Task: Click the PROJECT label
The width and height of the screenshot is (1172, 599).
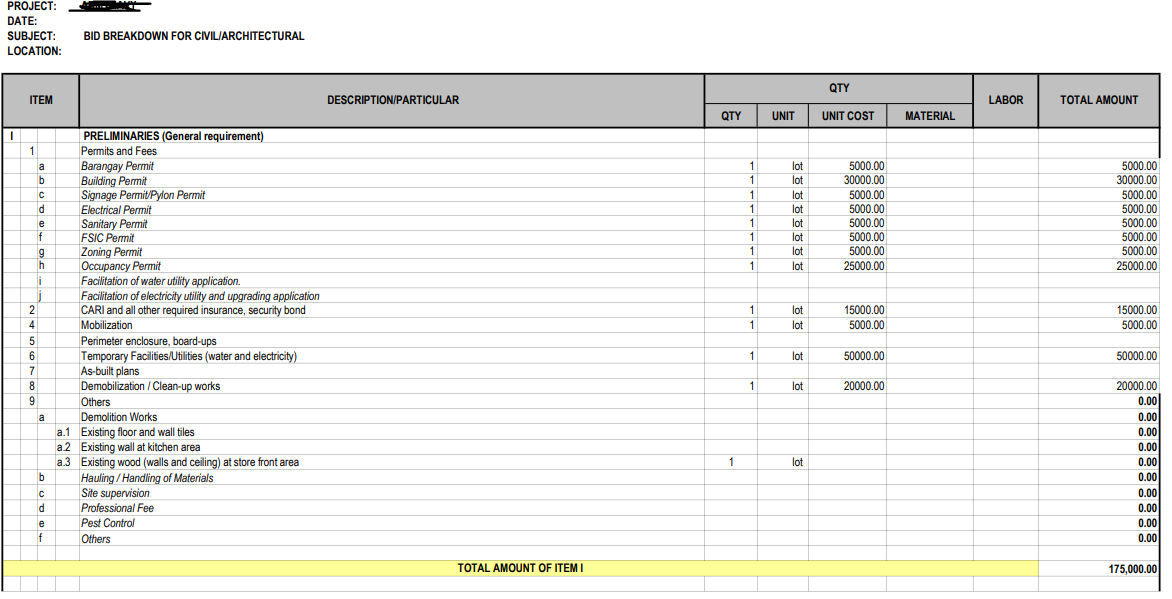Action: click(32, 6)
